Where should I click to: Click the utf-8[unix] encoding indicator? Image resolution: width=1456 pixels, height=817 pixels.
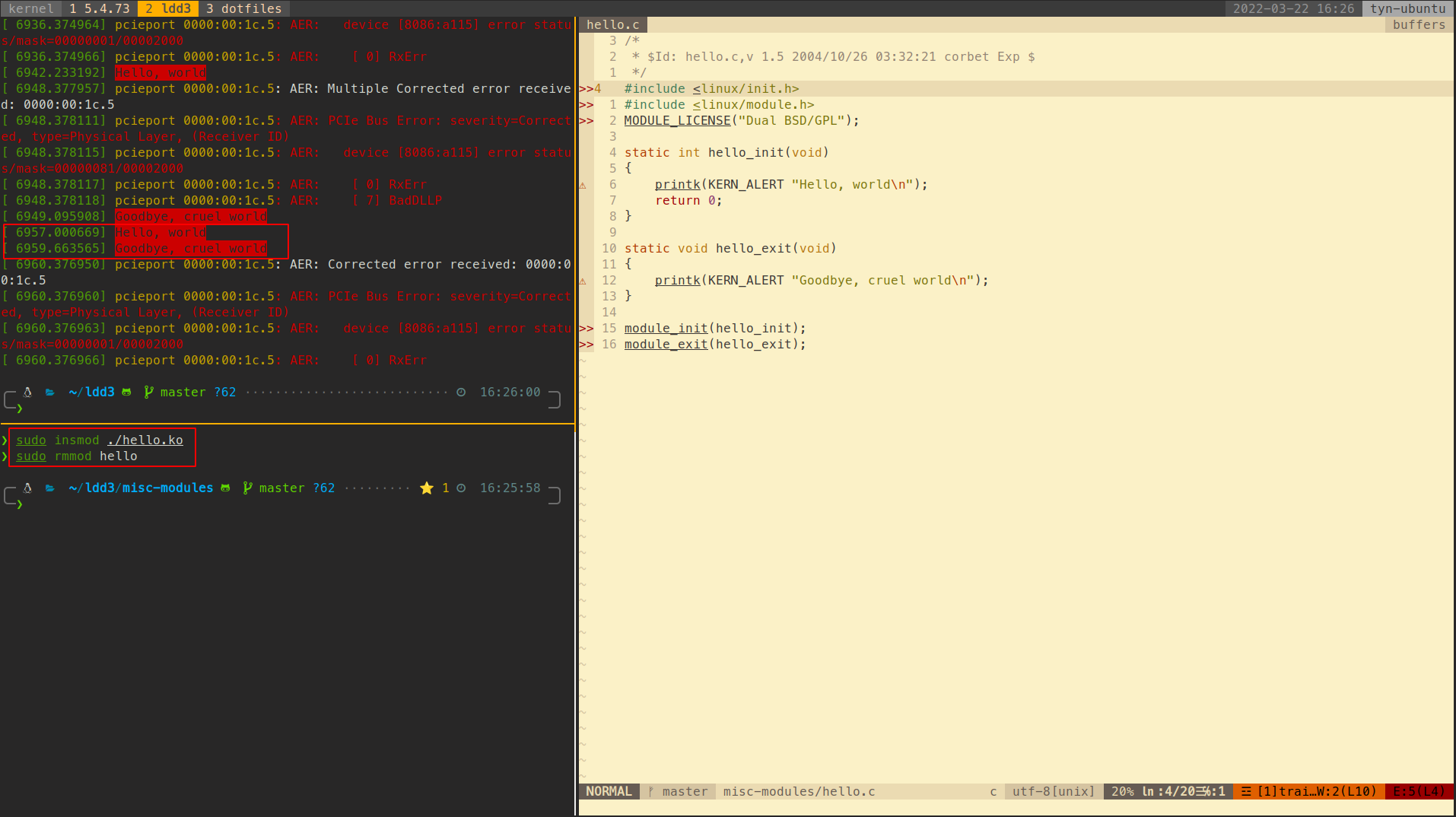pyautogui.click(x=1054, y=791)
